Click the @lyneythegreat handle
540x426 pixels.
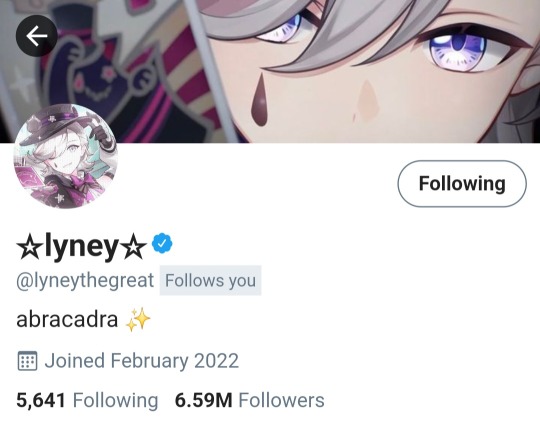(85, 281)
